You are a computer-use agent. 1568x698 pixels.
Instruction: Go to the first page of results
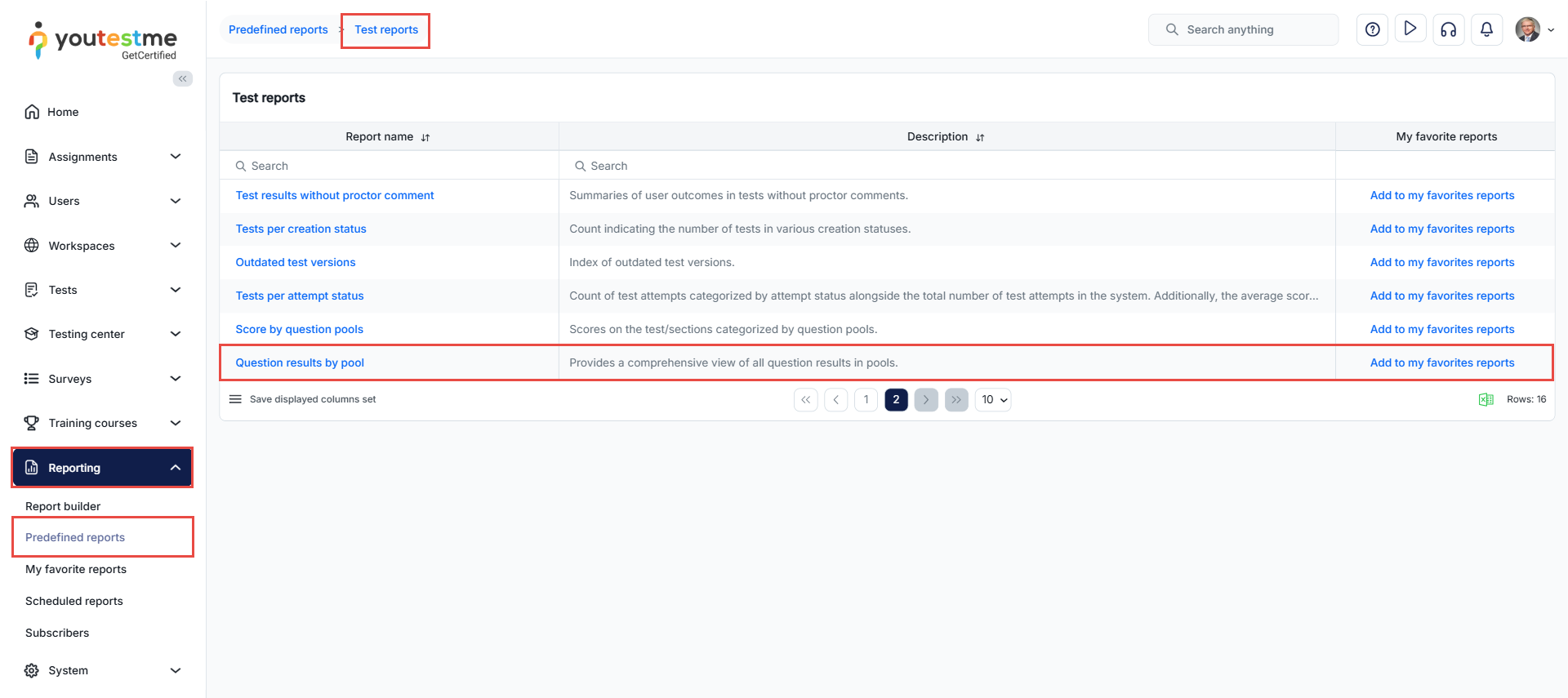pos(806,399)
